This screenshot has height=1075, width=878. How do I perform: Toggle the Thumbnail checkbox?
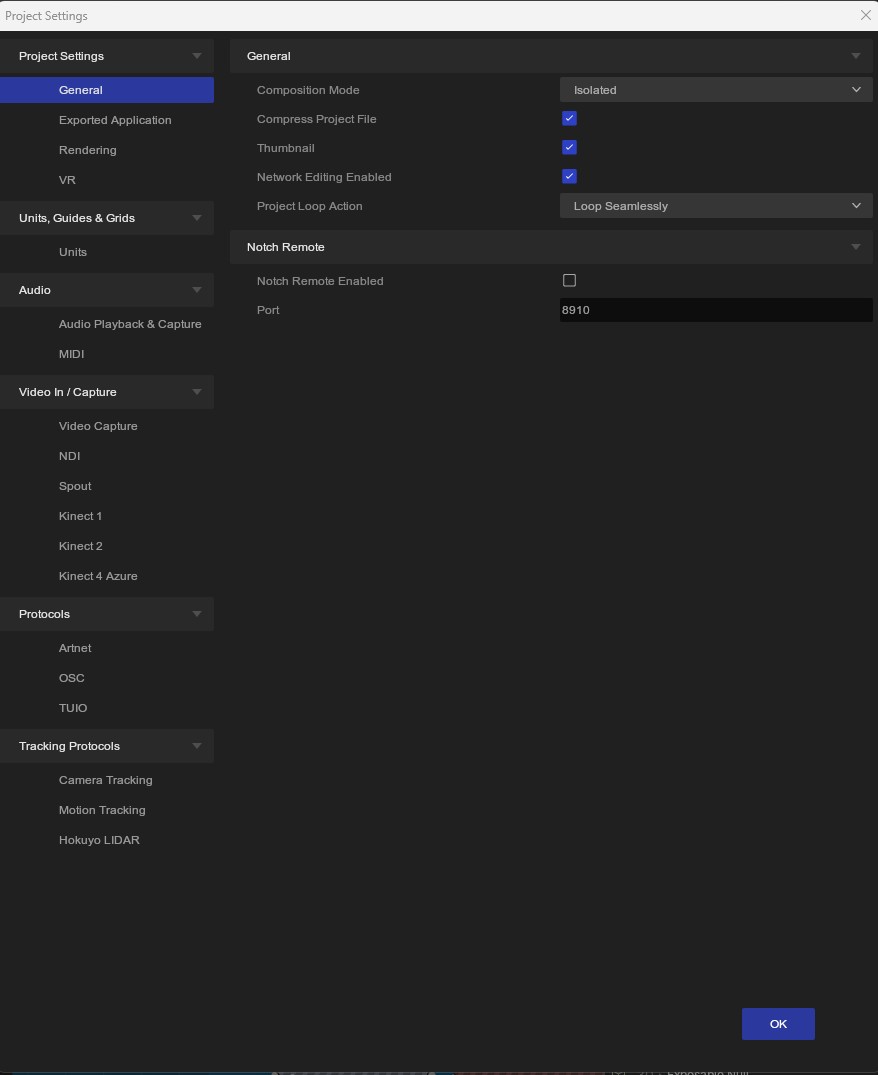pyautogui.click(x=569, y=148)
